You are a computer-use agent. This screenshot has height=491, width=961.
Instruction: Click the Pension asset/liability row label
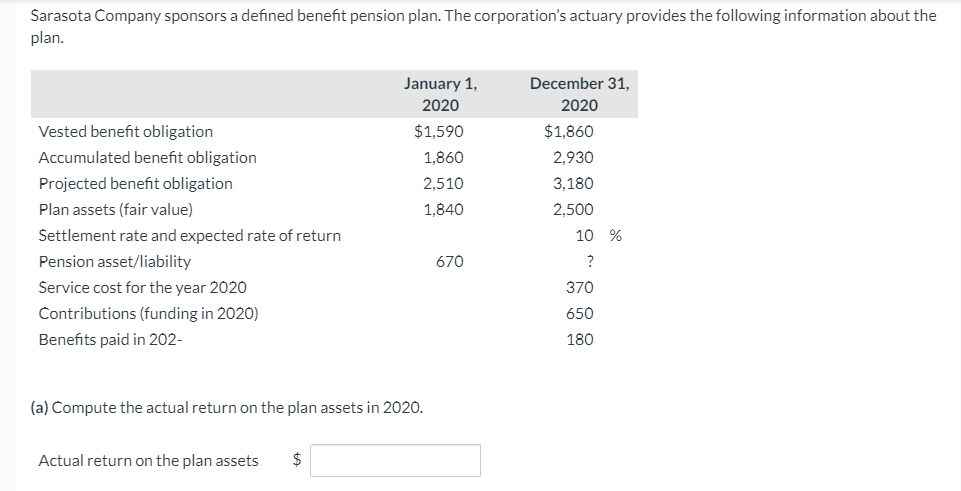[114, 261]
